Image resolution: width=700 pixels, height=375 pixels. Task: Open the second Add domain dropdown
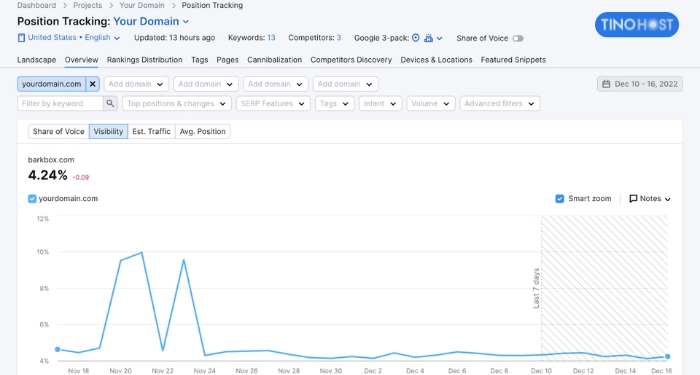(206, 84)
